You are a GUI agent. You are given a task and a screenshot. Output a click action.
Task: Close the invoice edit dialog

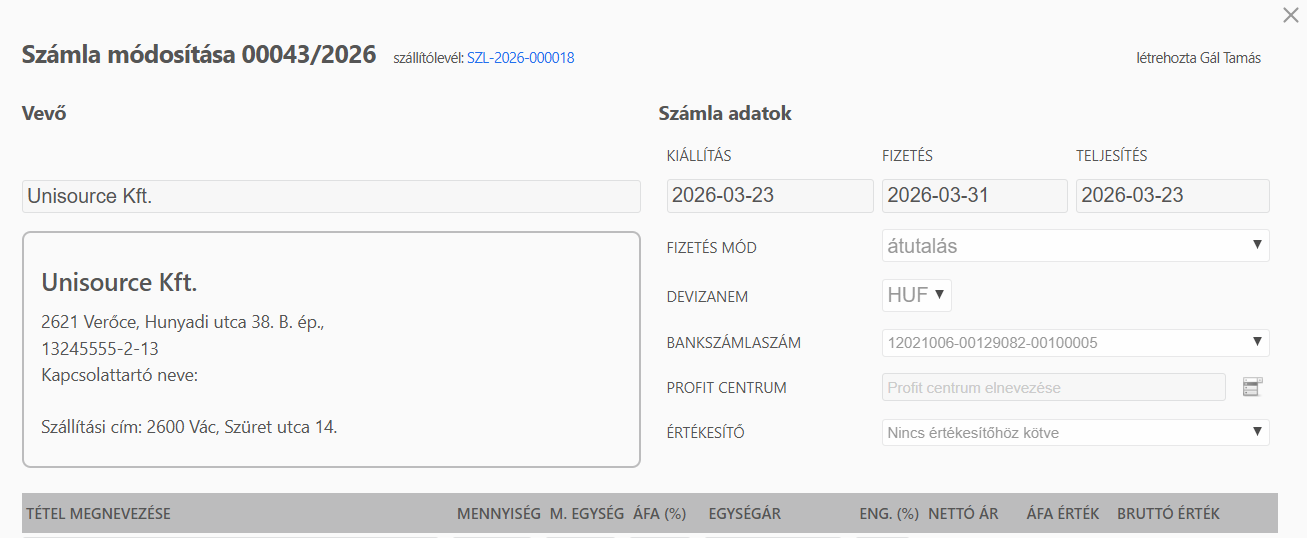[1290, 15]
